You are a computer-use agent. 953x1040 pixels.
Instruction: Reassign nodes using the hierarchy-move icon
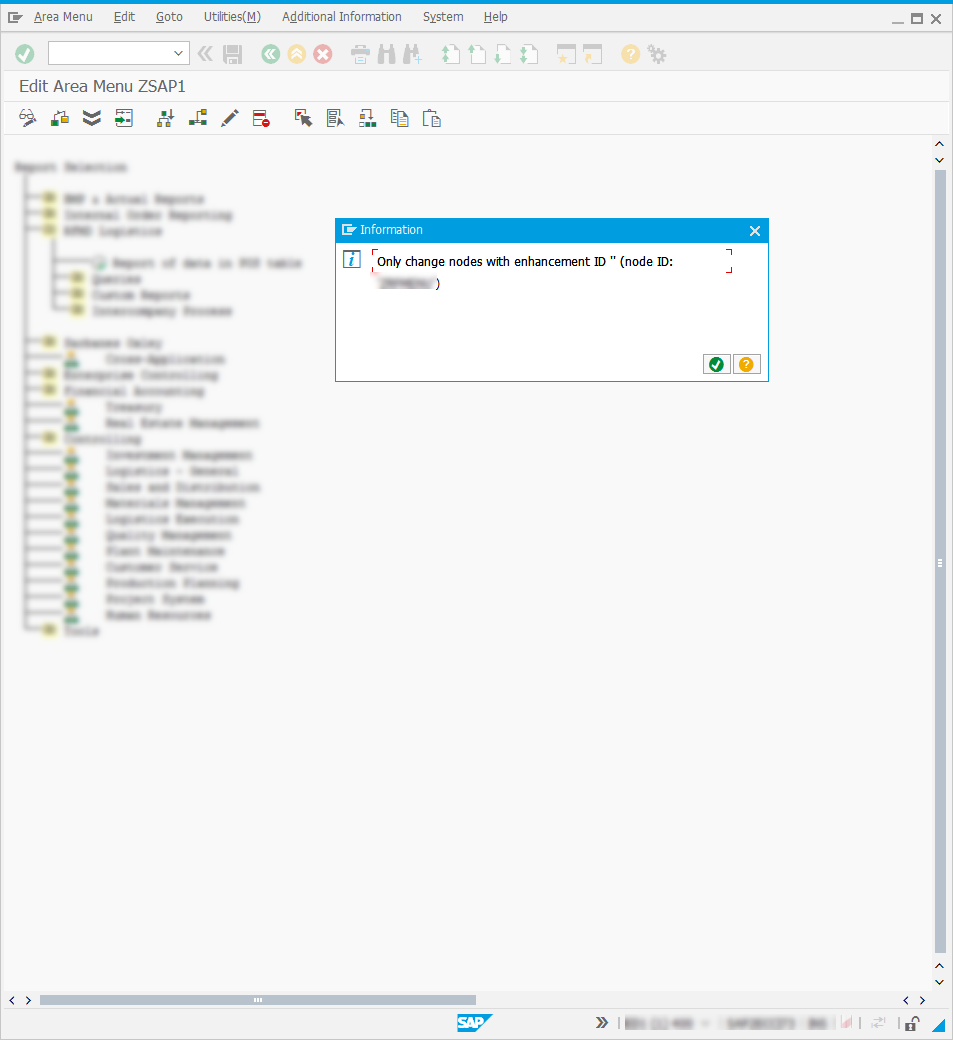[367, 118]
